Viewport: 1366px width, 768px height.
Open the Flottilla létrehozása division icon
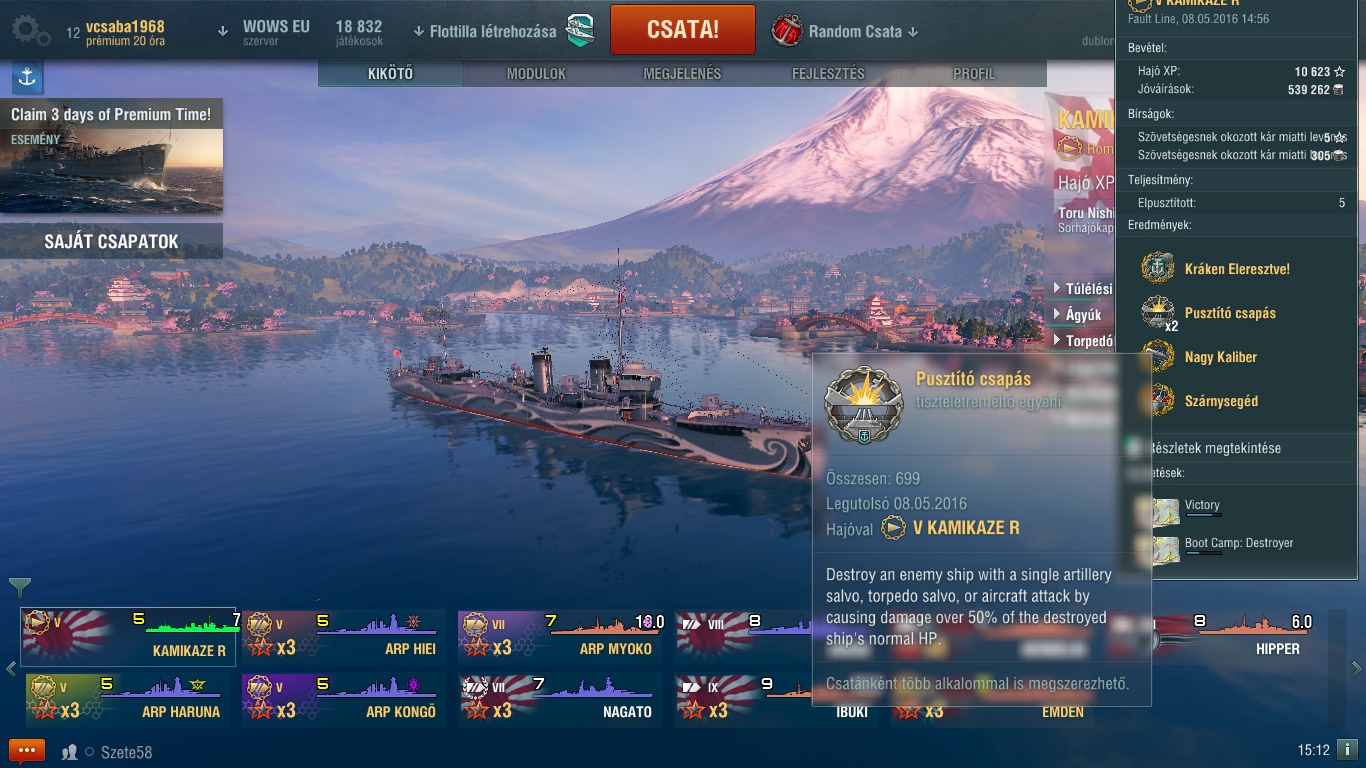[x=580, y=31]
